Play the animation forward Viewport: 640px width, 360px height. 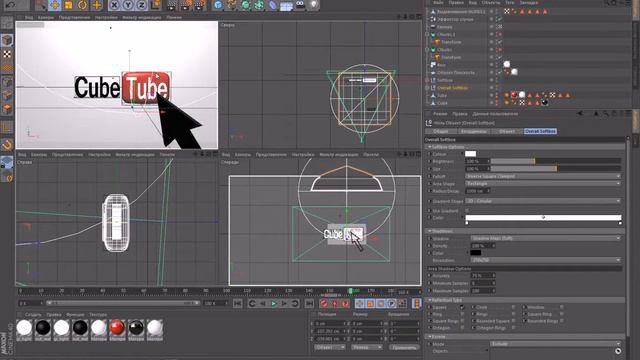pos(273,304)
